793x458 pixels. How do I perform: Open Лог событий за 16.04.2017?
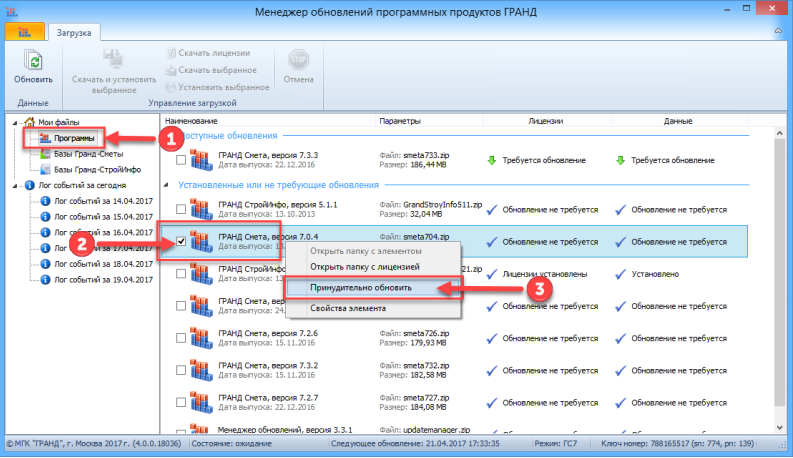(x=103, y=232)
